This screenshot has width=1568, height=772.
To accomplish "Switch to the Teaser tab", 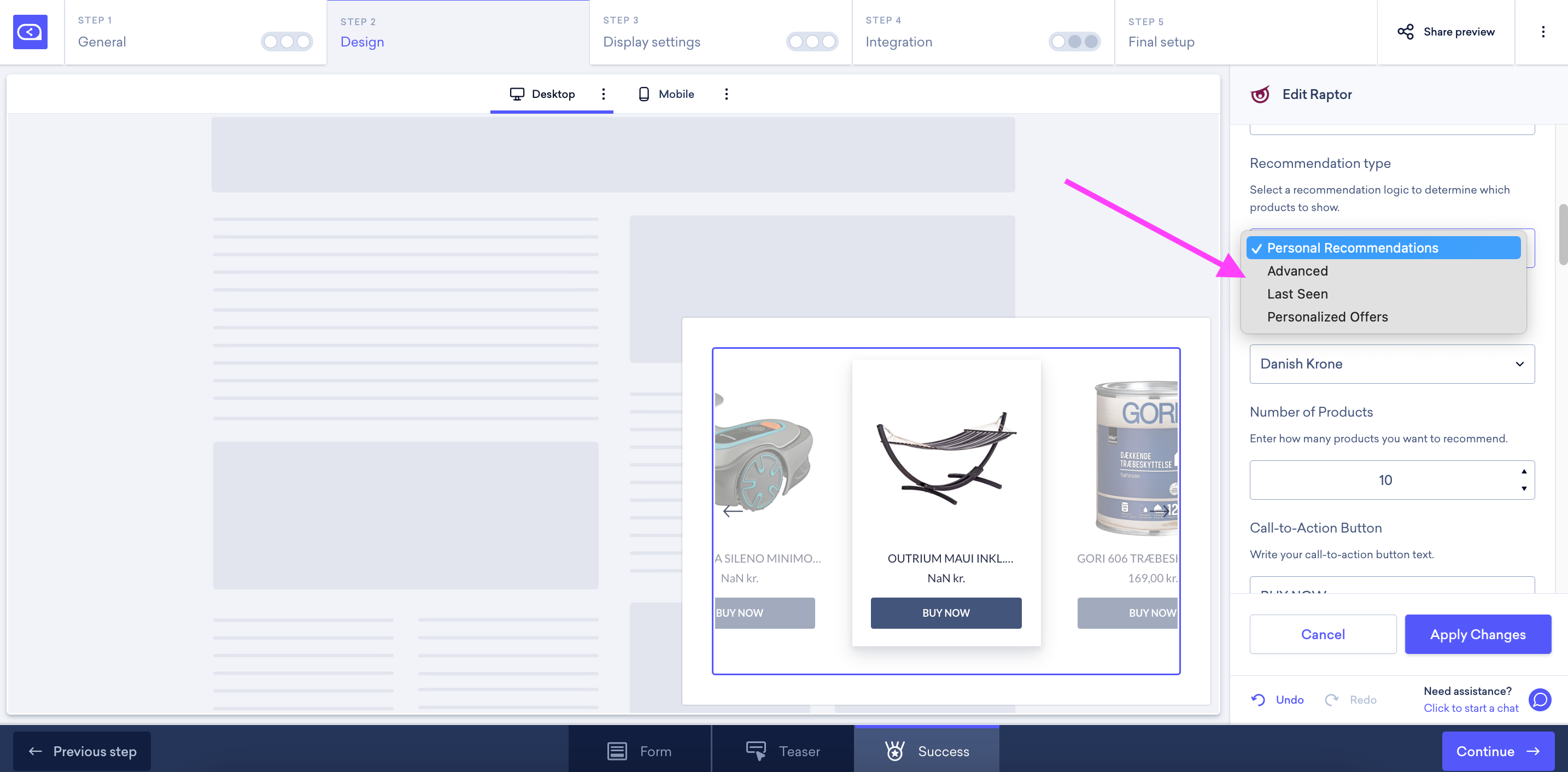I will (x=783, y=751).
